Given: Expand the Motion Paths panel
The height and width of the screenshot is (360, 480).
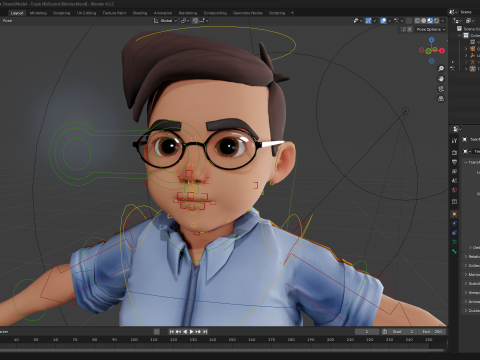Looking at the screenshot, I should pos(466,274).
